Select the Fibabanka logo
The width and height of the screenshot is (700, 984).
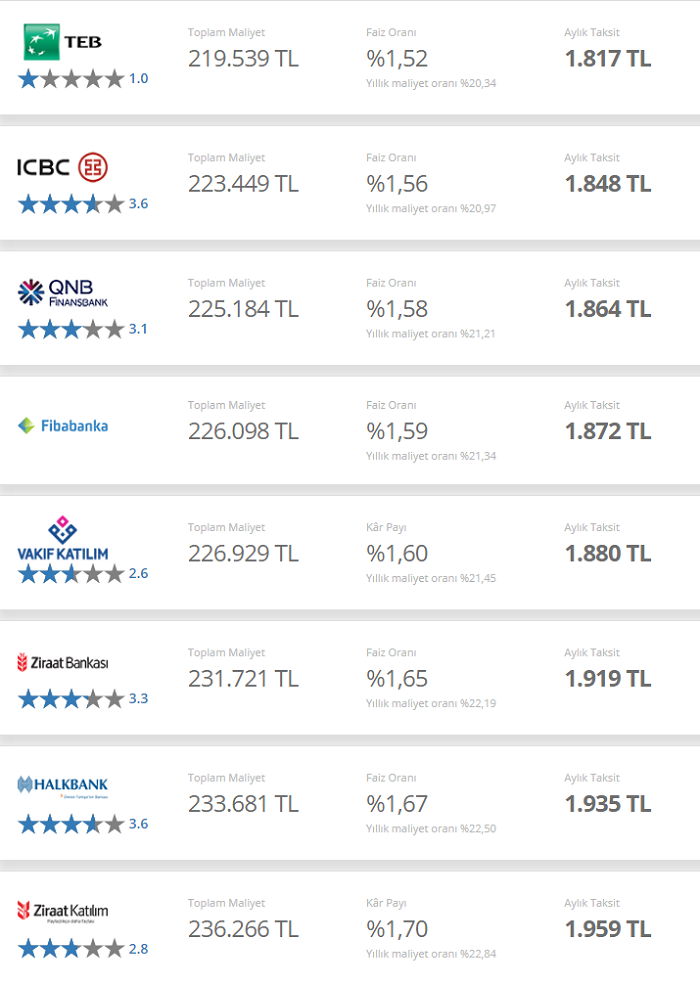62,426
